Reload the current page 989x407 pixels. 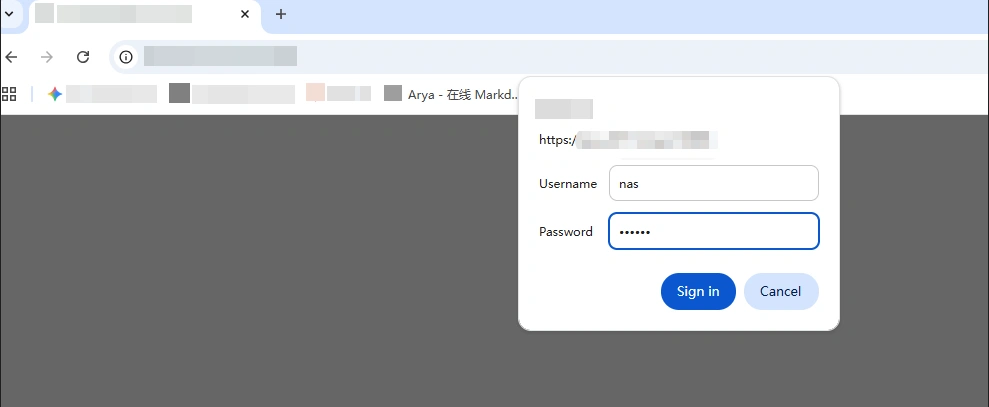[x=83, y=57]
